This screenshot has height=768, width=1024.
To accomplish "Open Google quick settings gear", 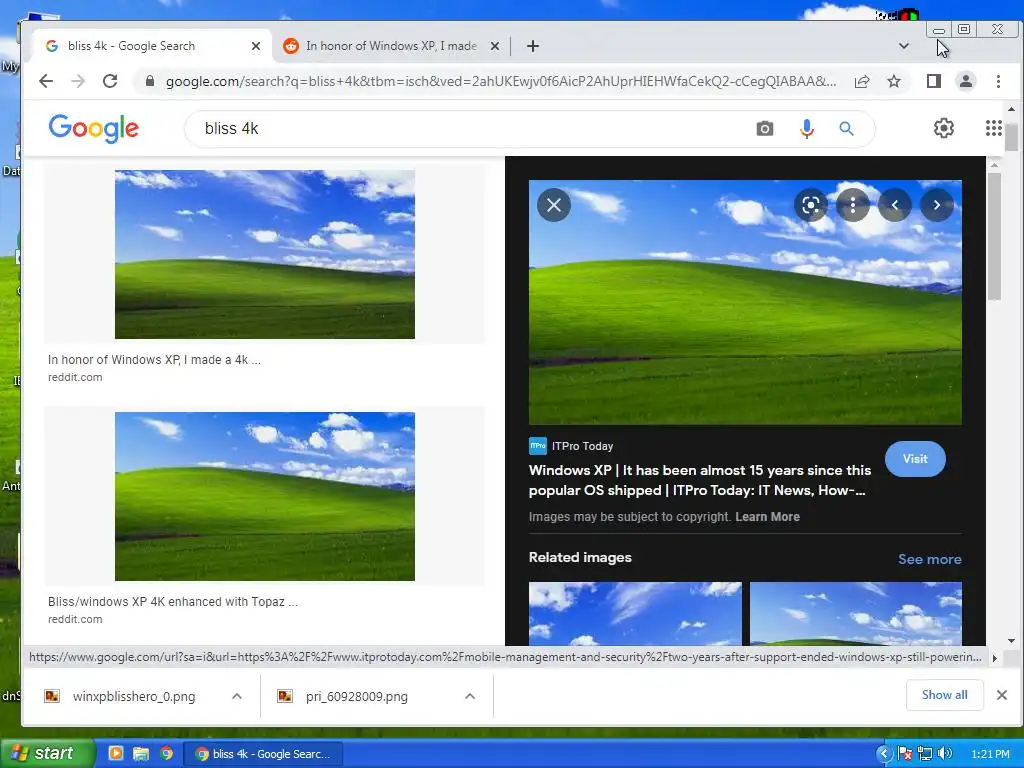I will tap(944, 128).
